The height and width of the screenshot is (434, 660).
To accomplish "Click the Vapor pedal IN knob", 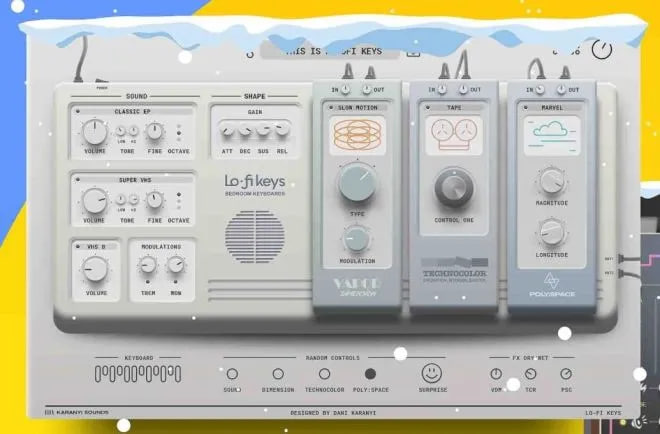I will tap(345, 89).
